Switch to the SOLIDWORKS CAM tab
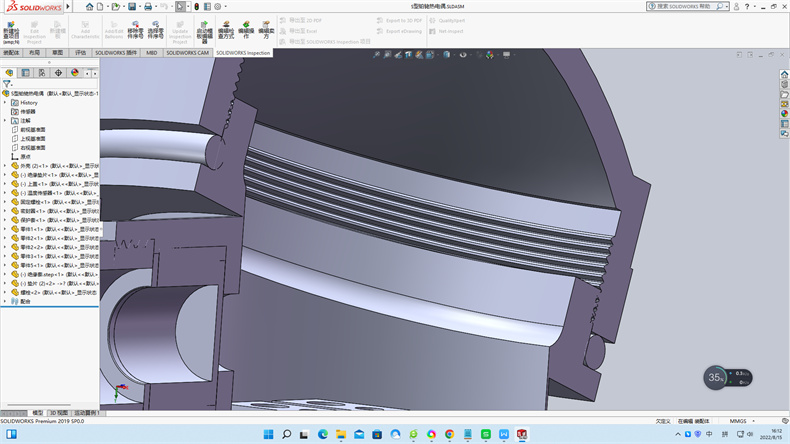 coord(188,52)
